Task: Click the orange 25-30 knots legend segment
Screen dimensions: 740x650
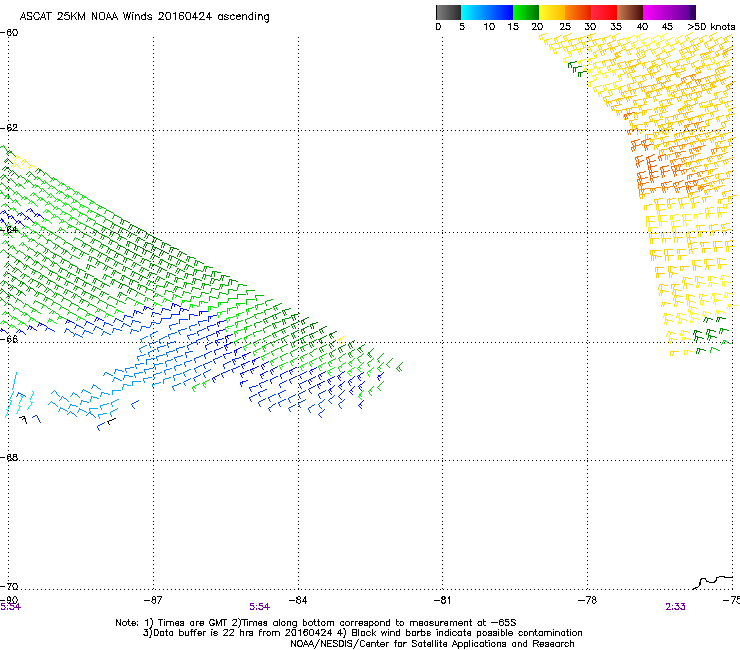Action: (578, 12)
